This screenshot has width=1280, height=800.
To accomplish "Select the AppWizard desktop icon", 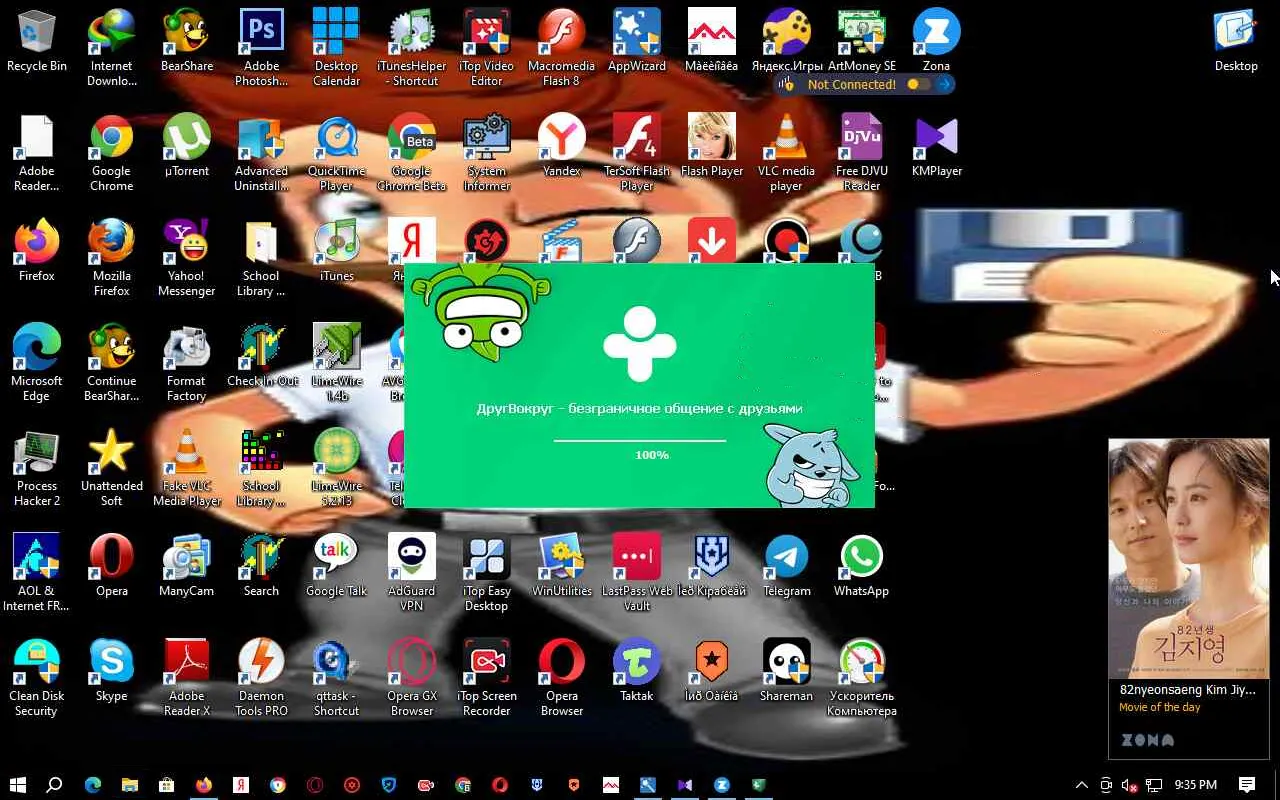I will point(636,42).
